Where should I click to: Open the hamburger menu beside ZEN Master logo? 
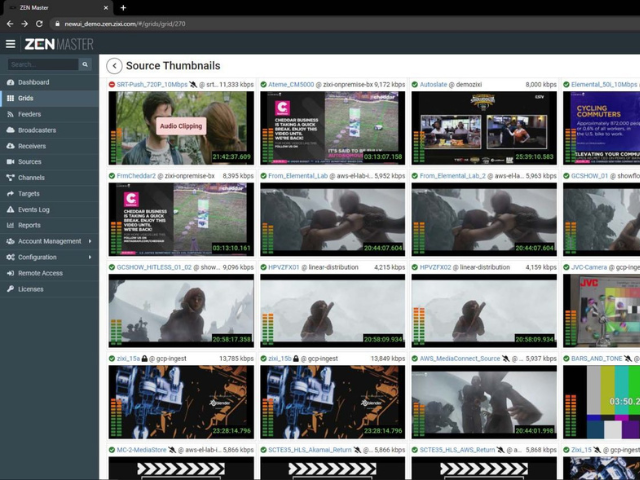click(x=11, y=44)
